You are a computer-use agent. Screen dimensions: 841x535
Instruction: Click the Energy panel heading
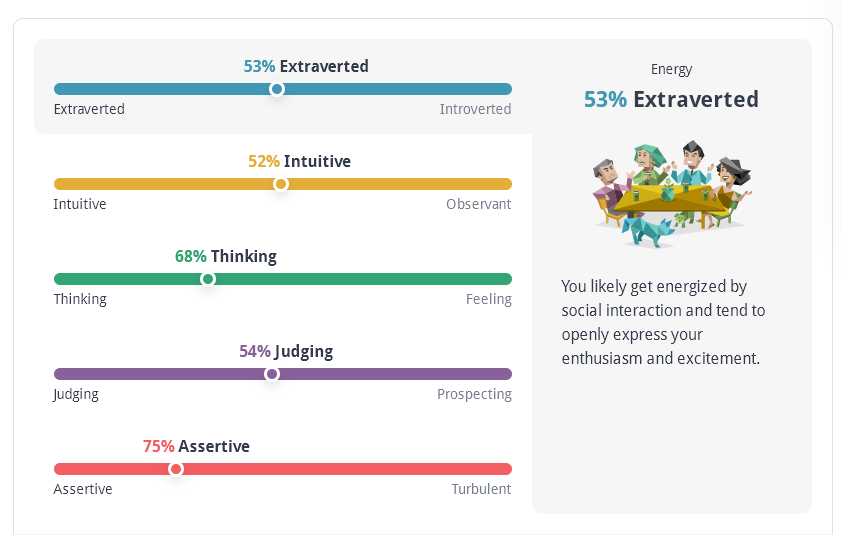click(x=672, y=69)
